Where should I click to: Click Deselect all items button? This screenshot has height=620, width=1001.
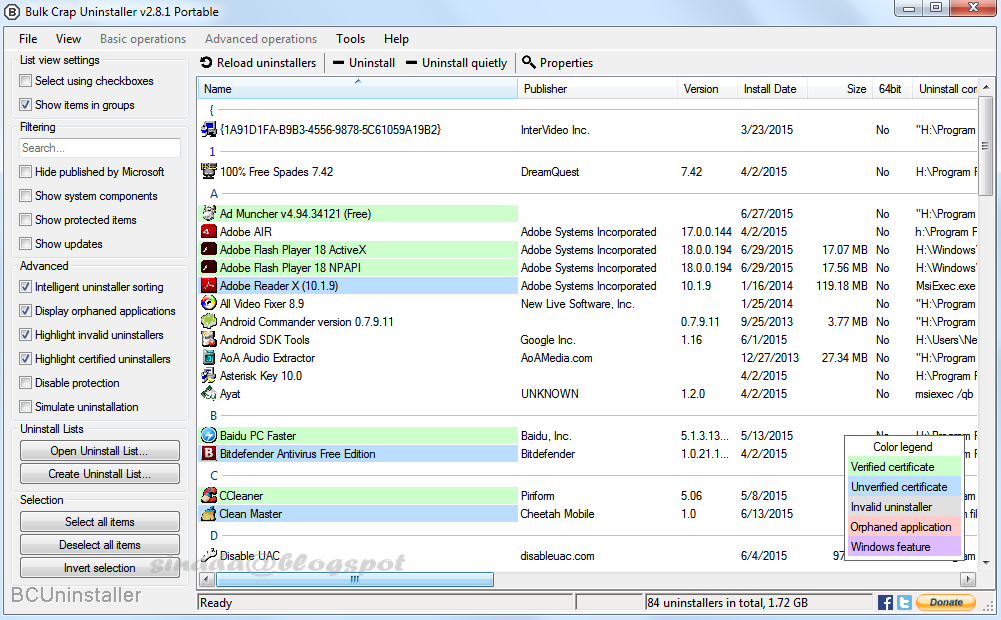pos(100,545)
